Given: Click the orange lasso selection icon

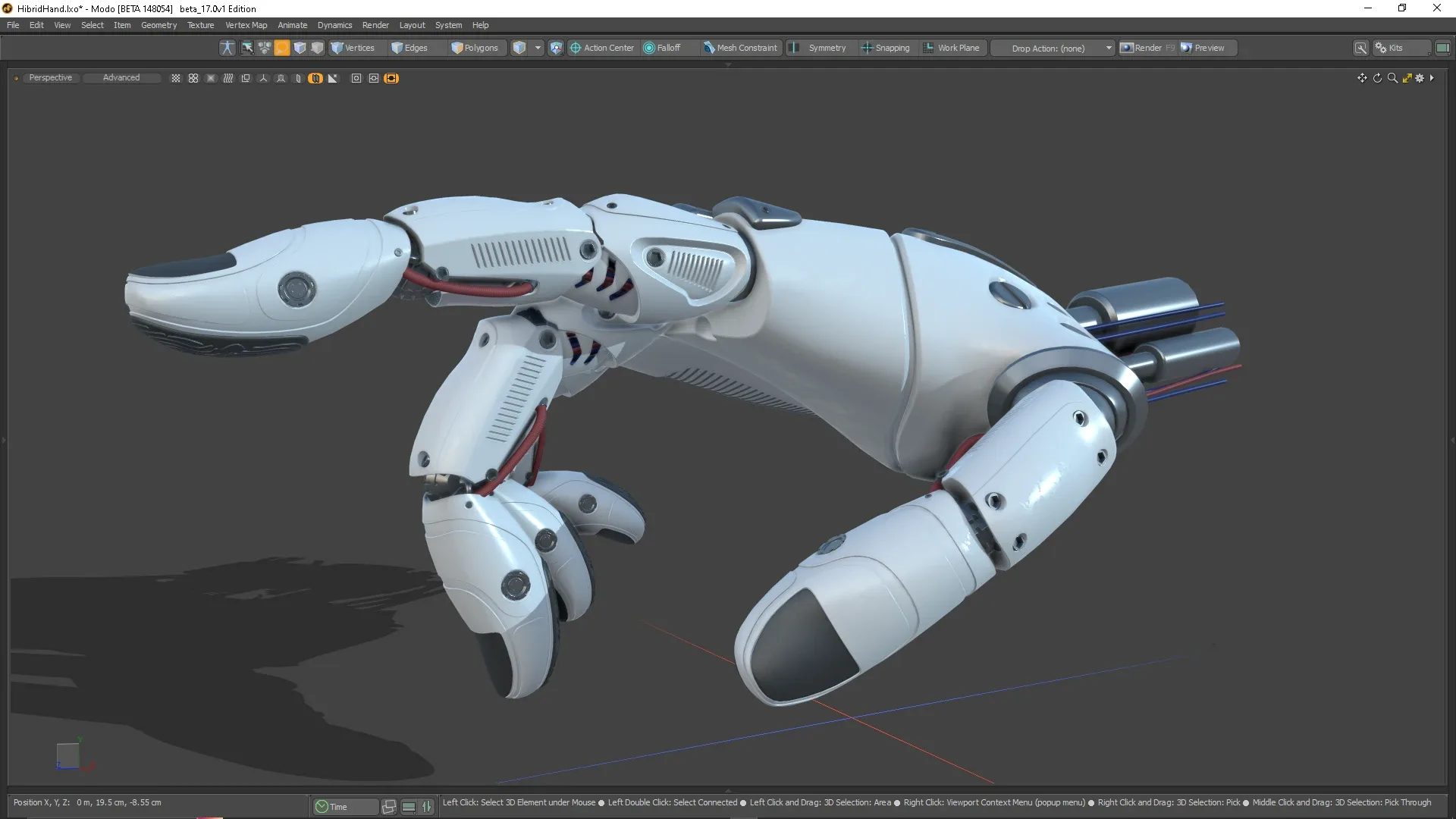Looking at the screenshot, I should pos(281,48).
